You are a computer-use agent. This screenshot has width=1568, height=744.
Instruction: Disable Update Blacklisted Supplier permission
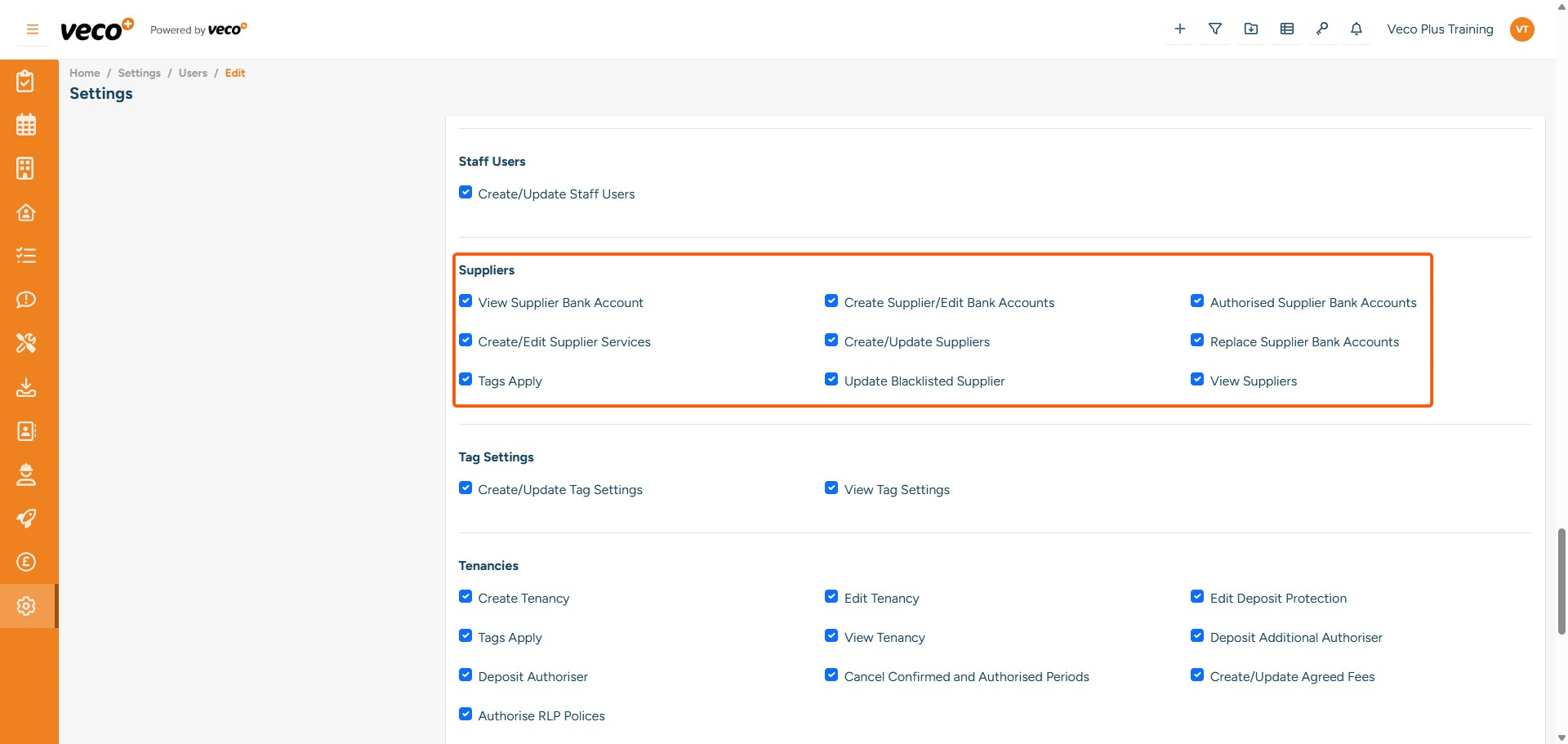[831, 379]
